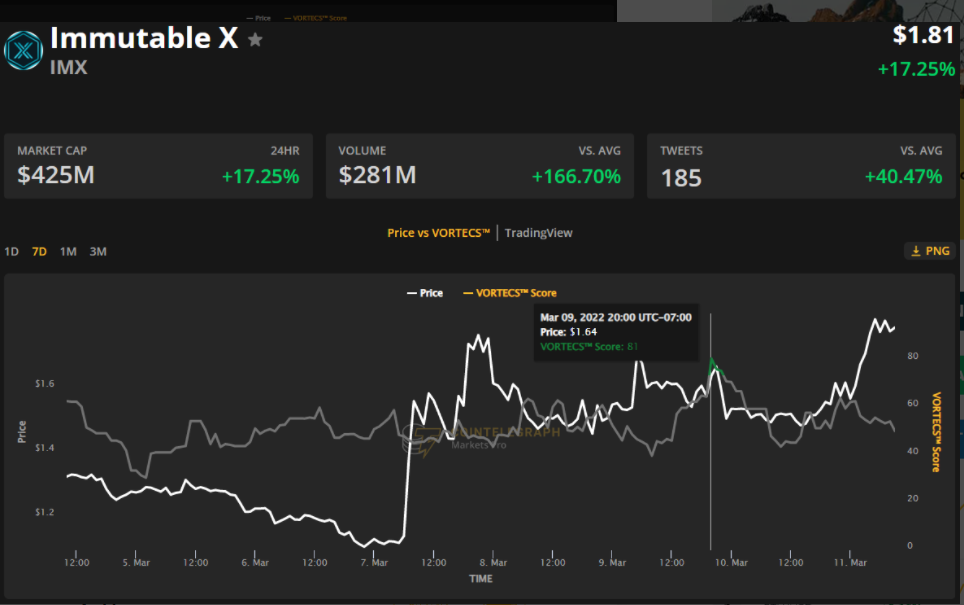This screenshot has width=964, height=605.
Task: Click the tooltip Price: $1.64 line
Action: point(569,332)
